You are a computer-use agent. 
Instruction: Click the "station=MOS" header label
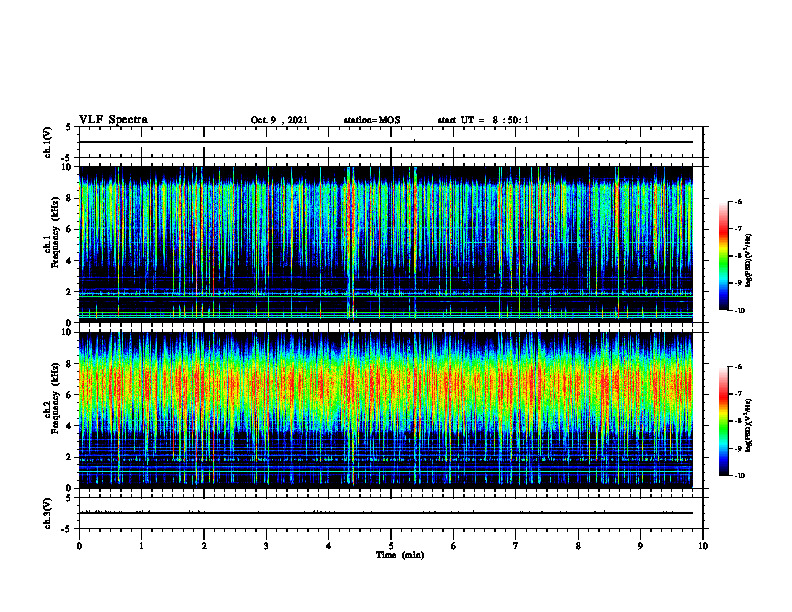click(x=372, y=120)
